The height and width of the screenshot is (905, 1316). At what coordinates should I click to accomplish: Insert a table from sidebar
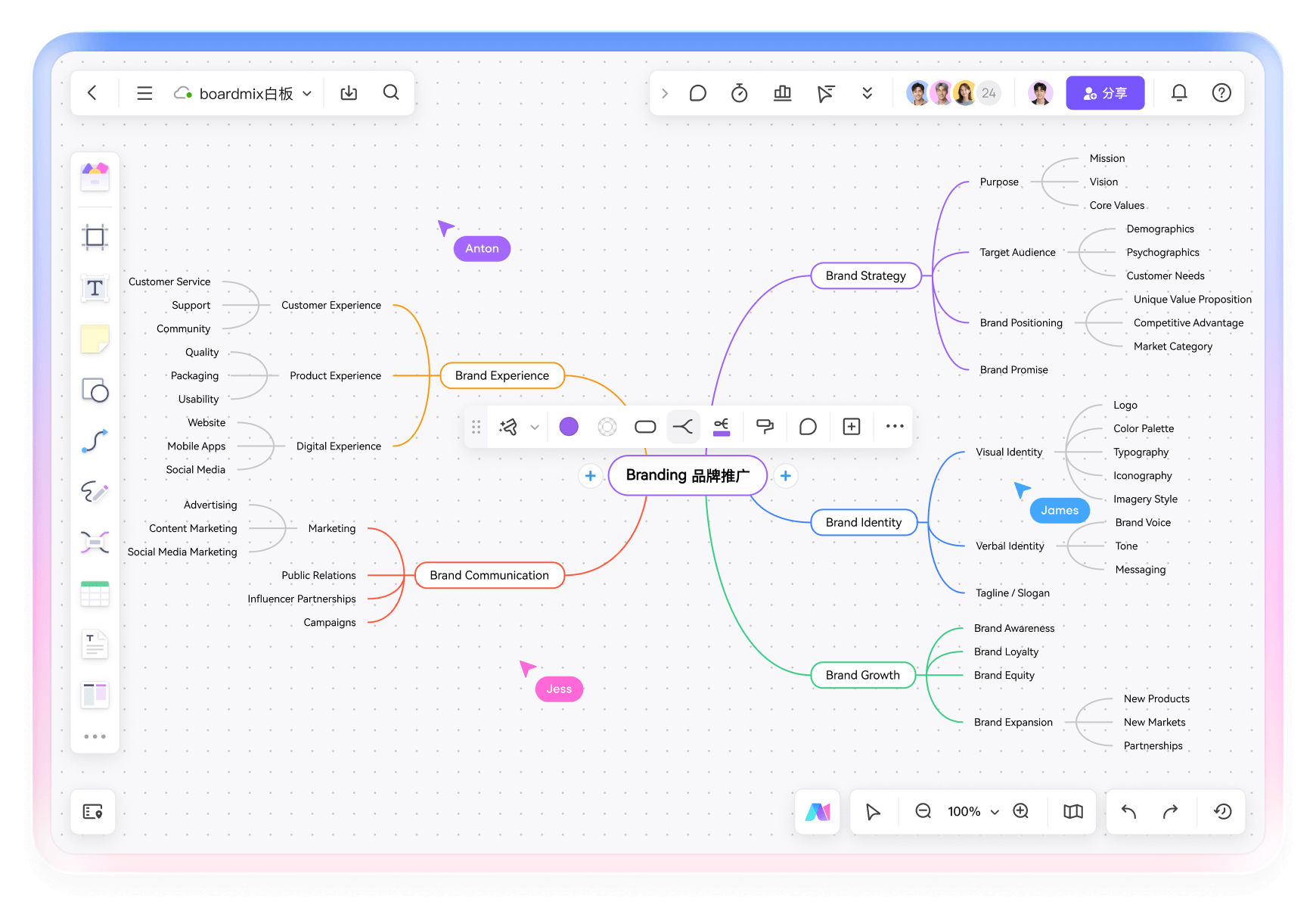click(x=95, y=593)
